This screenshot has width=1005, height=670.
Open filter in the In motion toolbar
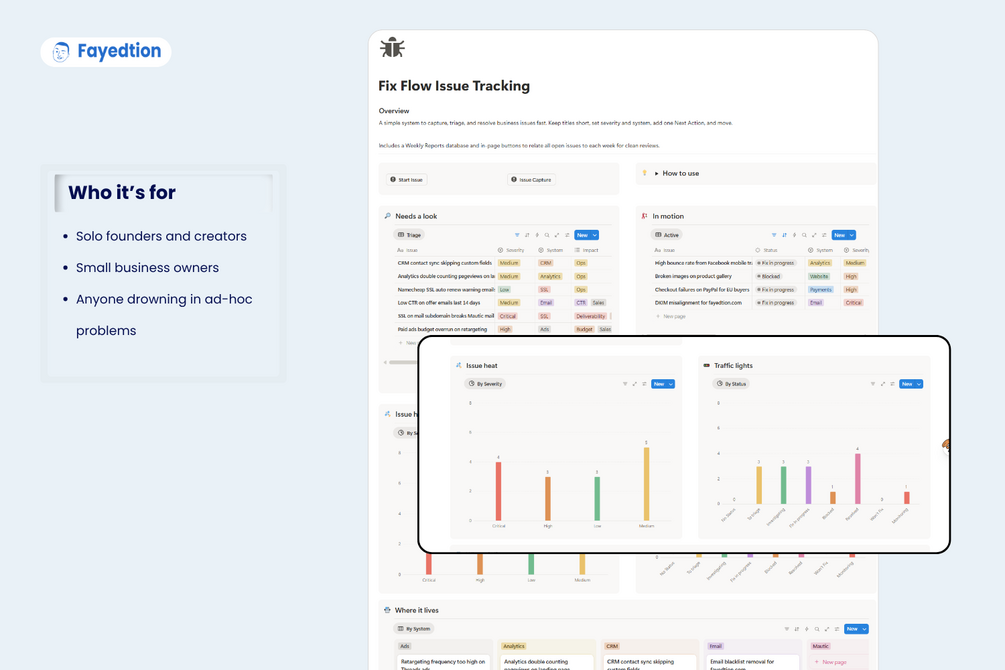[774, 235]
